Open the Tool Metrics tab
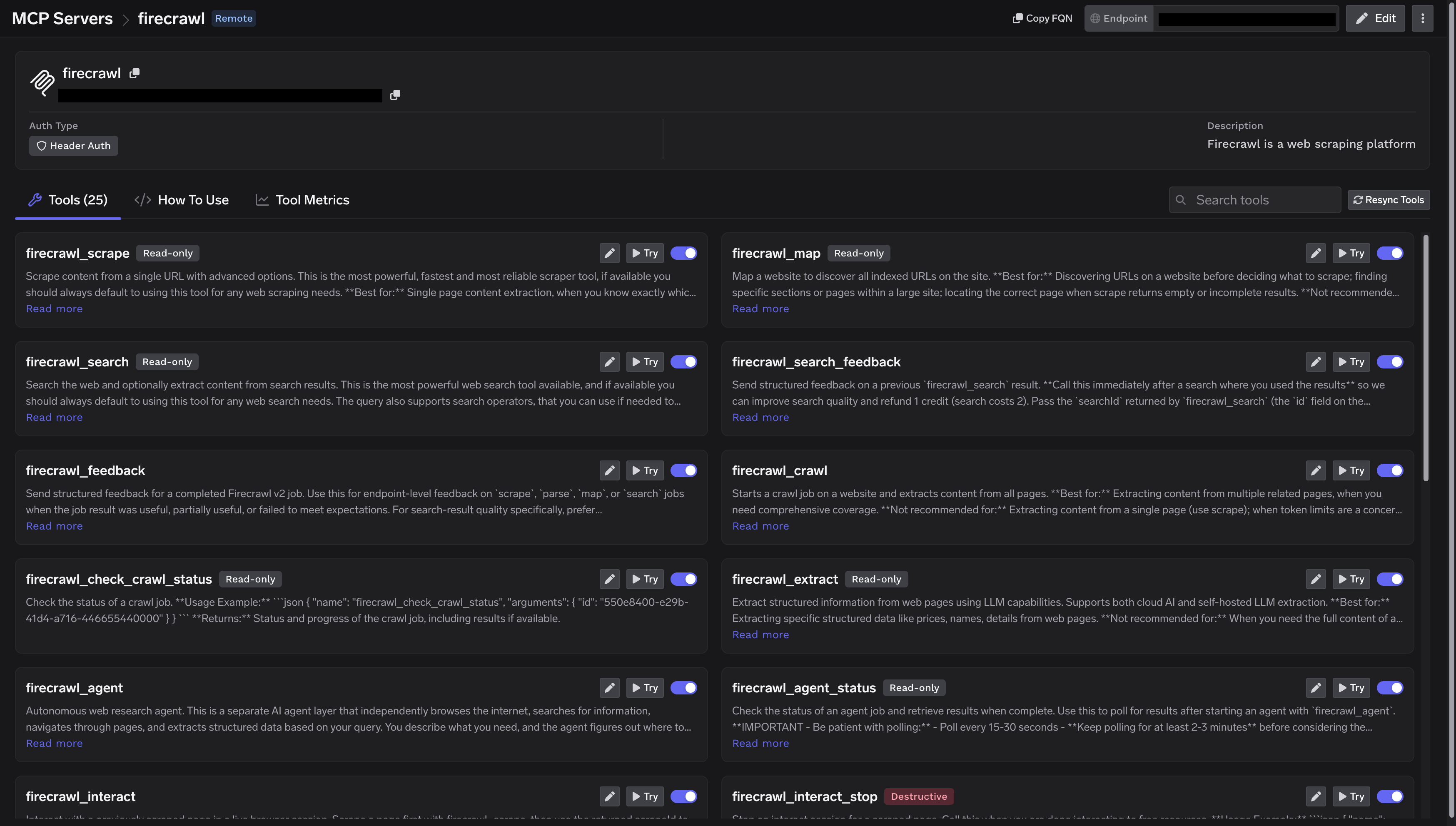 [x=302, y=200]
